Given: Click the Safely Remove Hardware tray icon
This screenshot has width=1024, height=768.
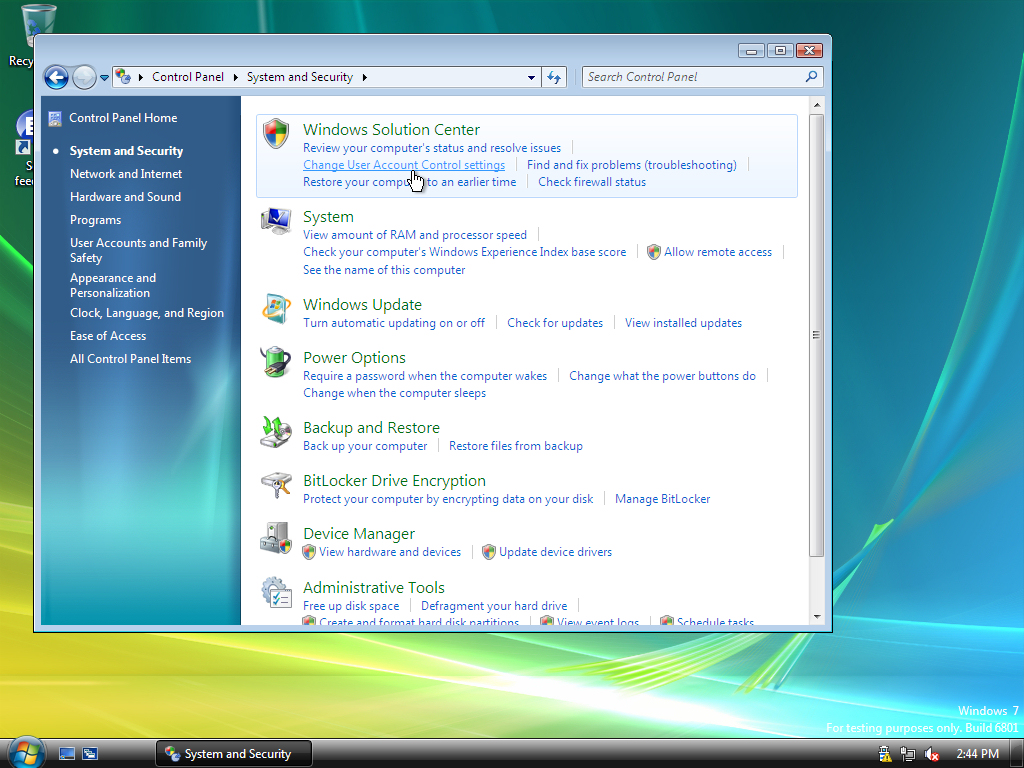Looking at the screenshot, I should click(885, 754).
